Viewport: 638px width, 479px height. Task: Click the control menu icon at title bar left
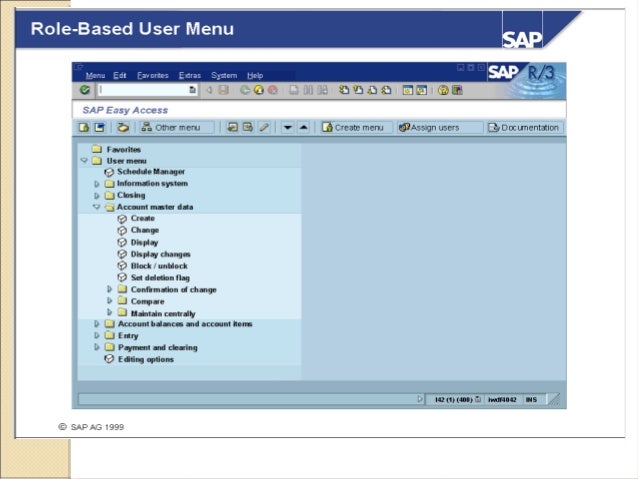[x=79, y=67]
